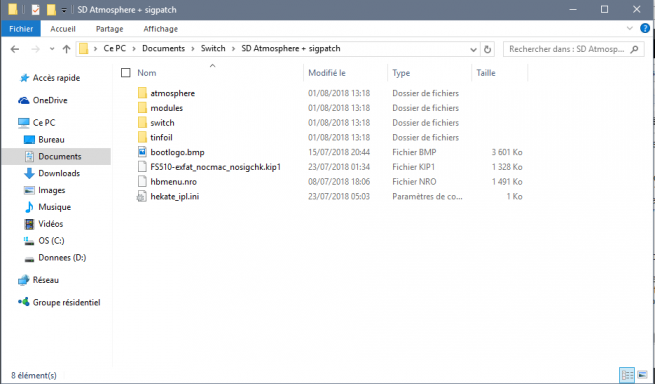Open the atmosphere folder
Viewport: 655px width, 384px height.
click(x=172, y=93)
